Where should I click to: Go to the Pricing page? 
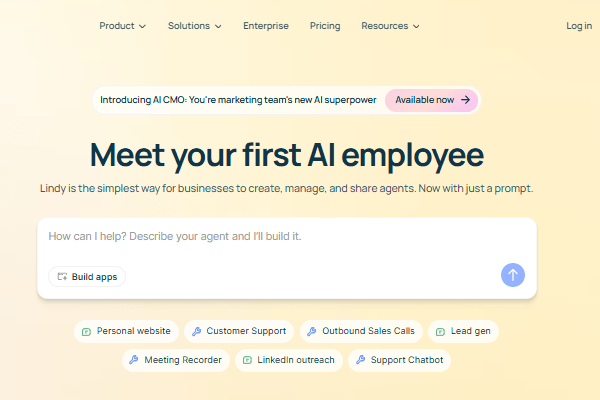[x=325, y=26]
